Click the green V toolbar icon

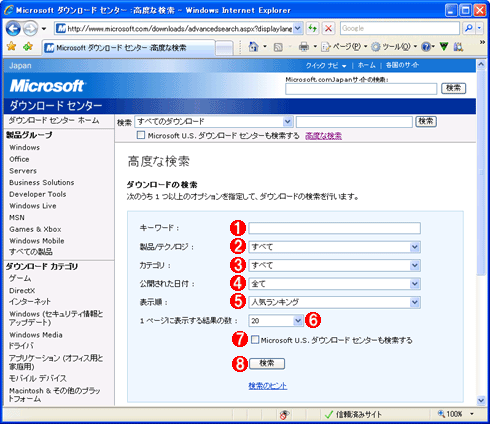444,47
